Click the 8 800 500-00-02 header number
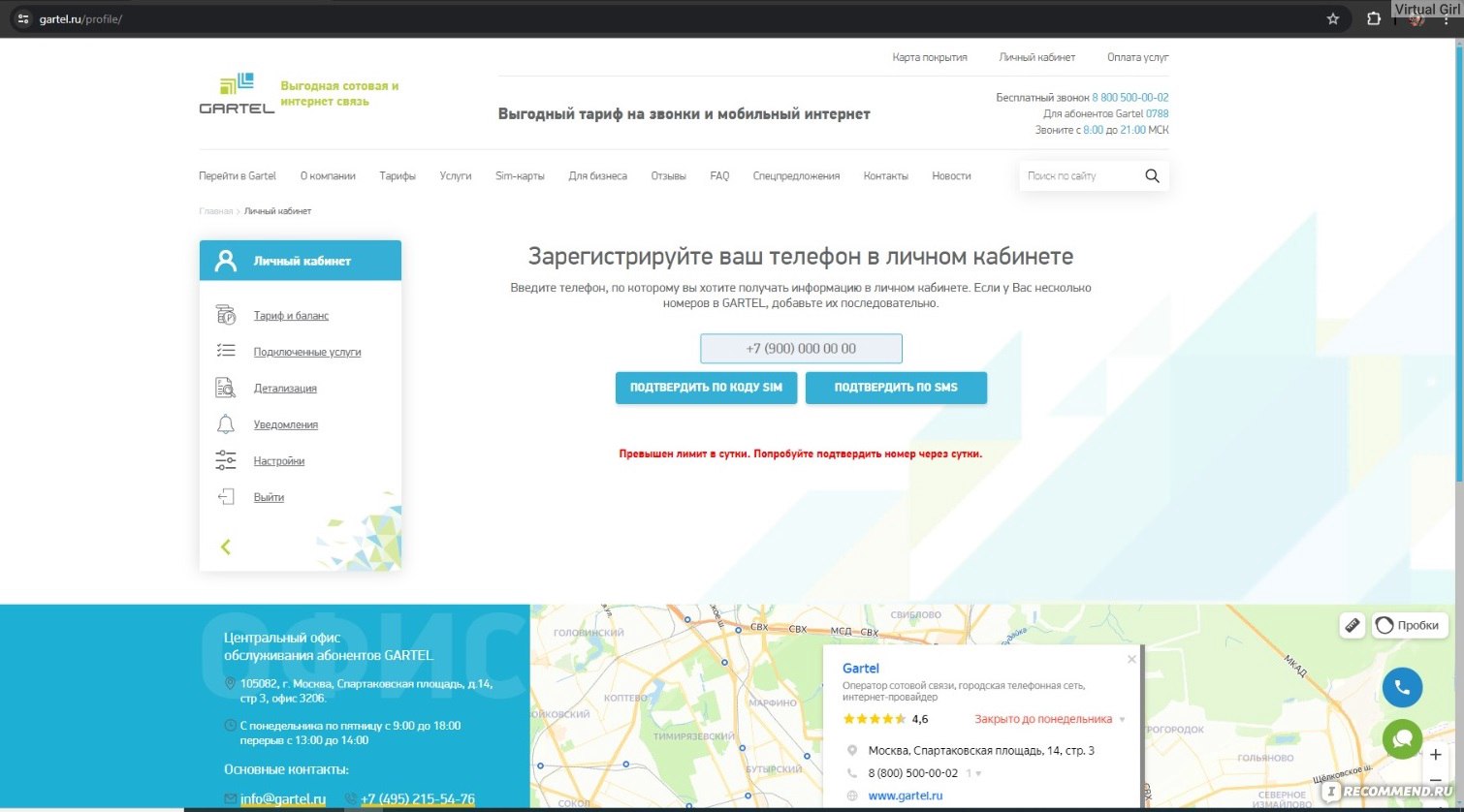This screenshot has width=1464, height=812. [1130, 98]
